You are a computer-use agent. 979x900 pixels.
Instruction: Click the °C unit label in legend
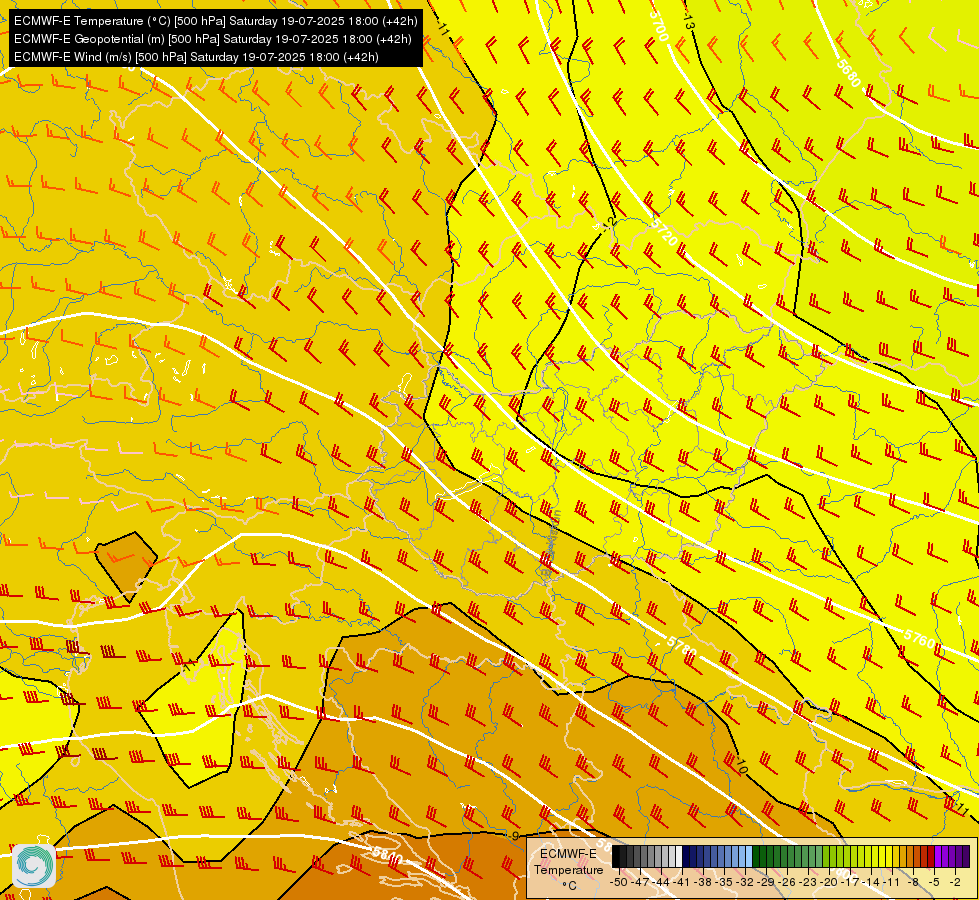coord(569,885)
